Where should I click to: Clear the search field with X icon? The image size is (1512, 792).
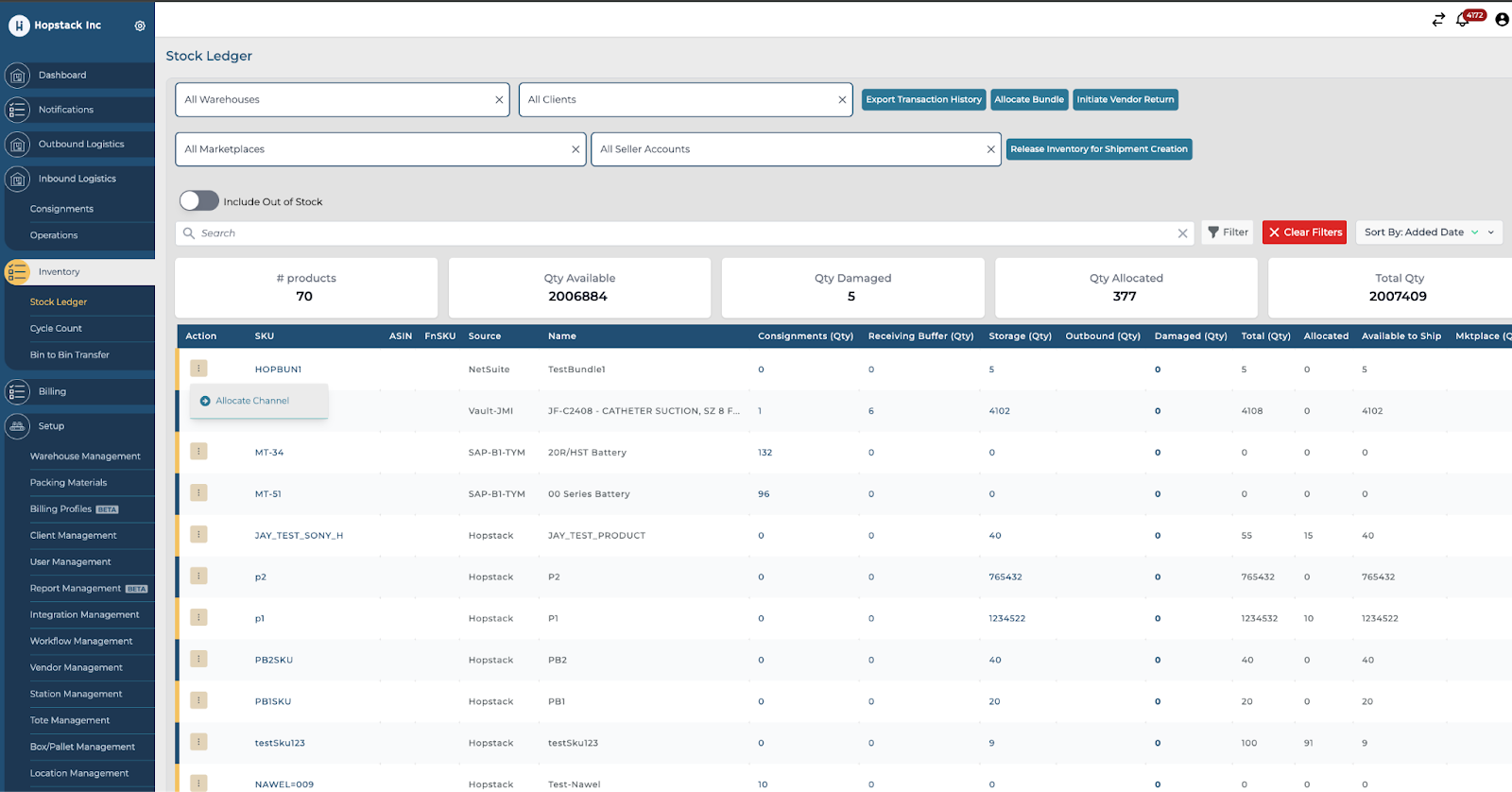[x=1182, y=233]
